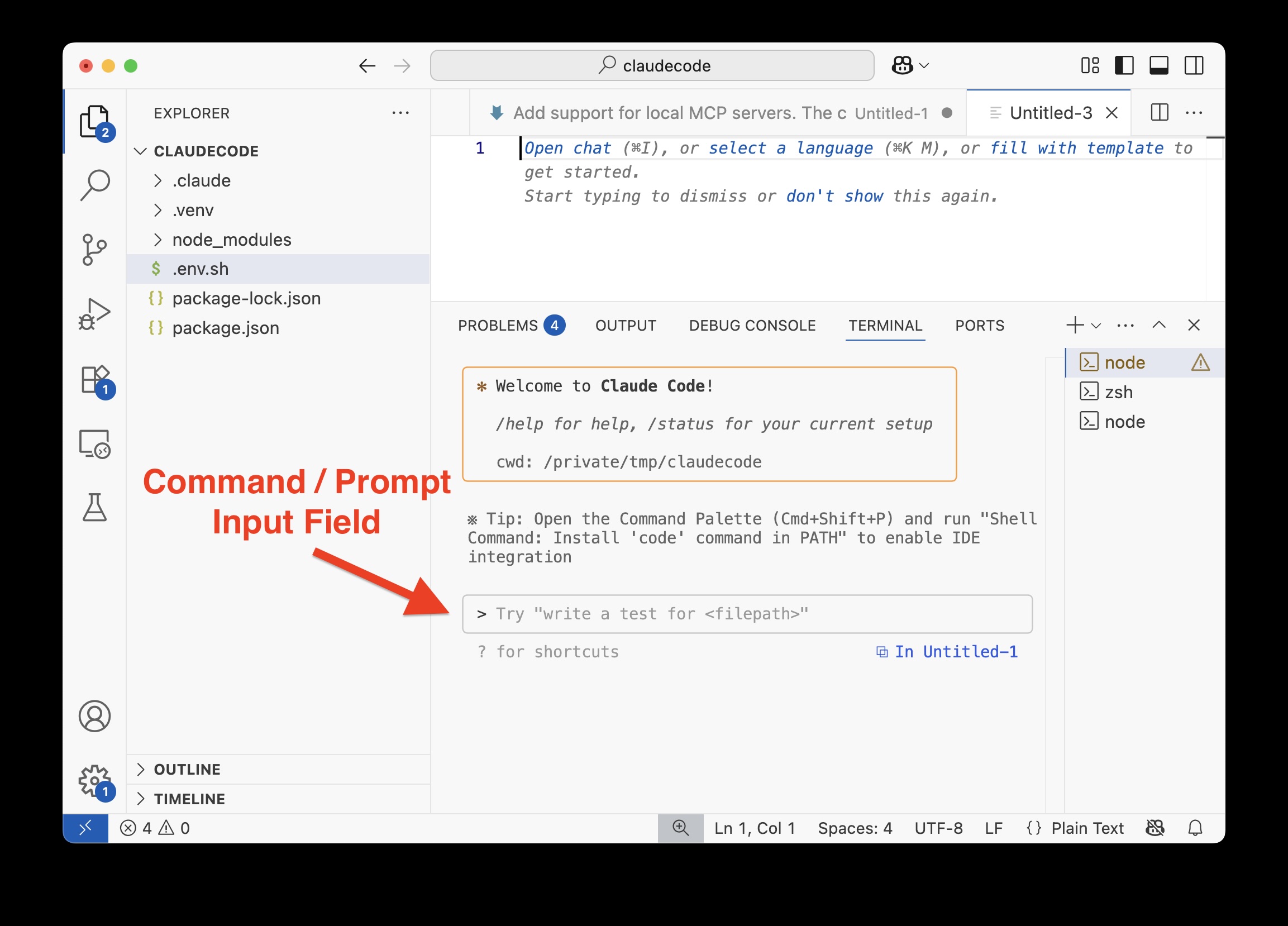Click the Copilot status icon in status bar
Screen dimensions: 1288x926
click(x=1155, y=828)
